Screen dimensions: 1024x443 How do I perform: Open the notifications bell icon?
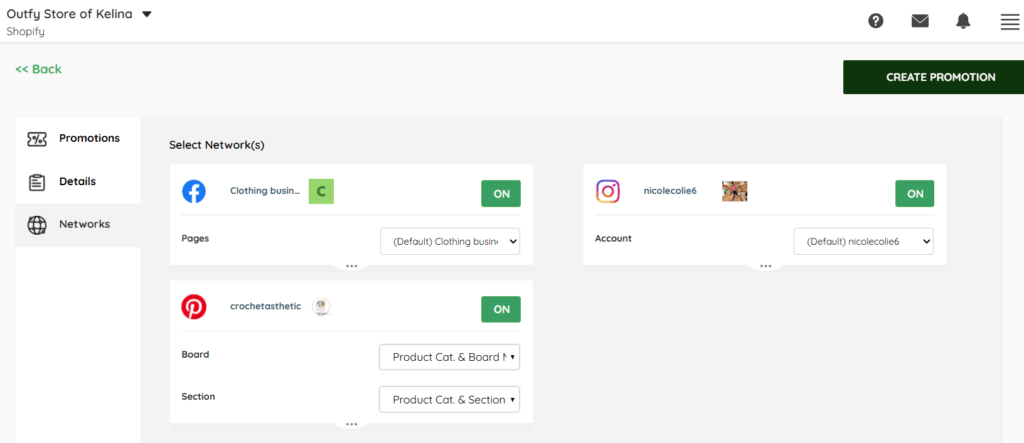(963, 21)
